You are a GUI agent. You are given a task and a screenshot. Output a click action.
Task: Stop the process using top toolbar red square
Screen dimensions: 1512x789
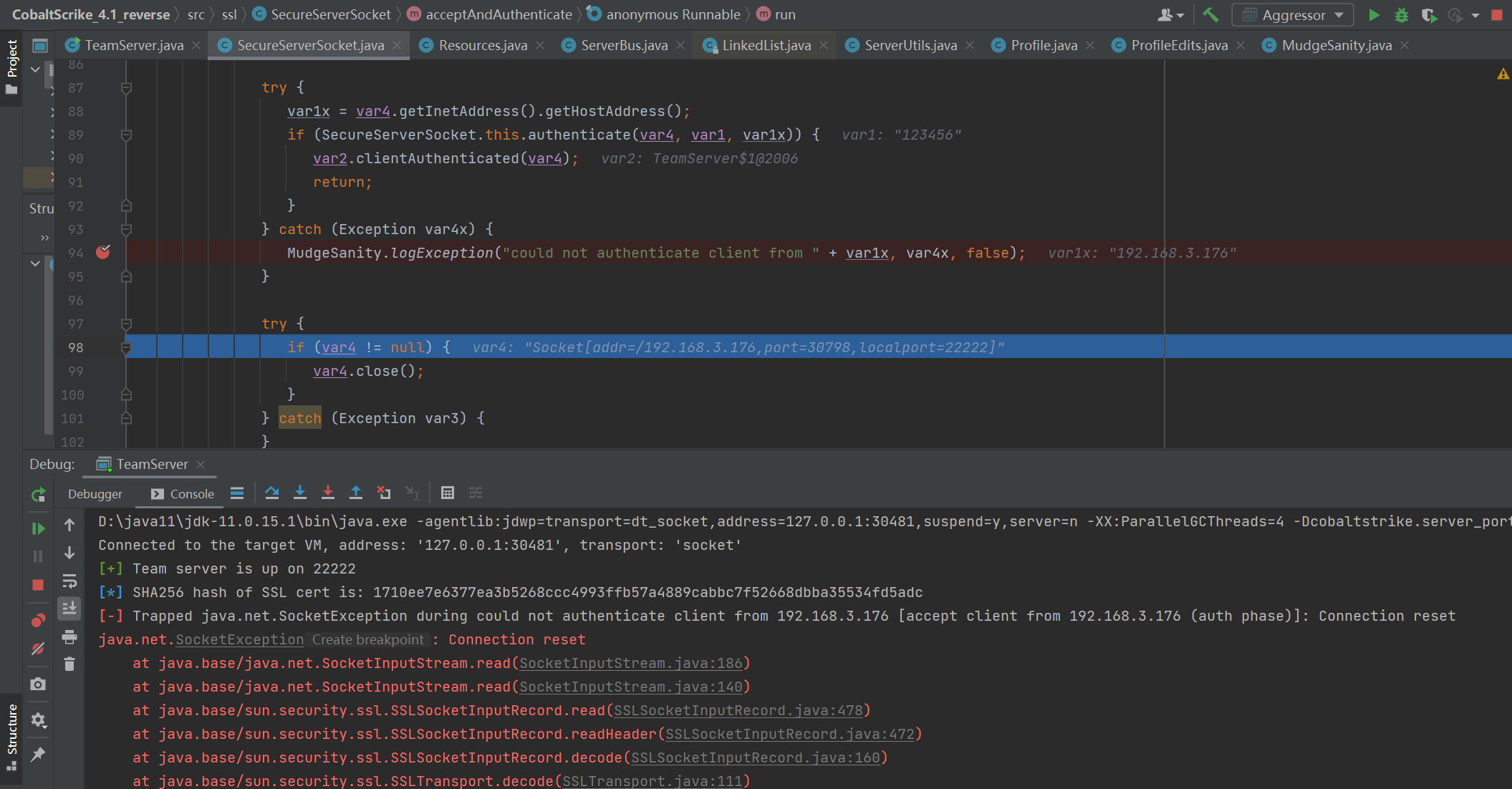pos(1497,15)
